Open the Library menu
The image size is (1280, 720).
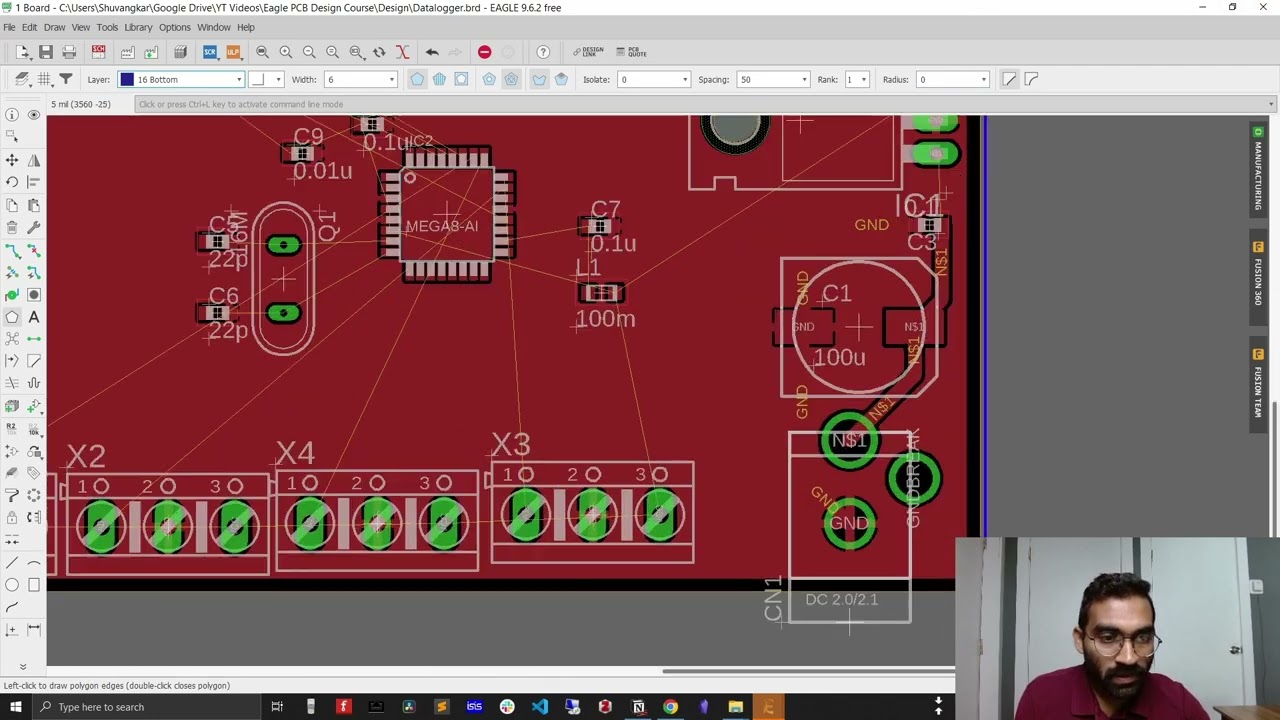pyautogui.click(x=138, y=27)
